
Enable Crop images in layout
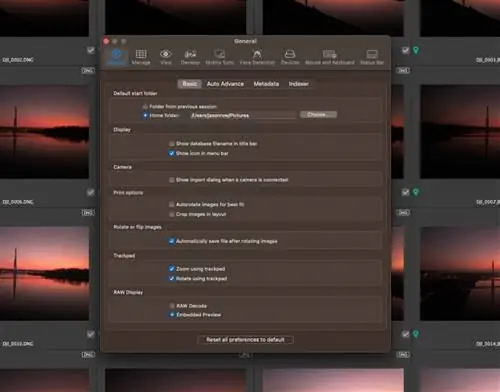[x=172, y=214]
